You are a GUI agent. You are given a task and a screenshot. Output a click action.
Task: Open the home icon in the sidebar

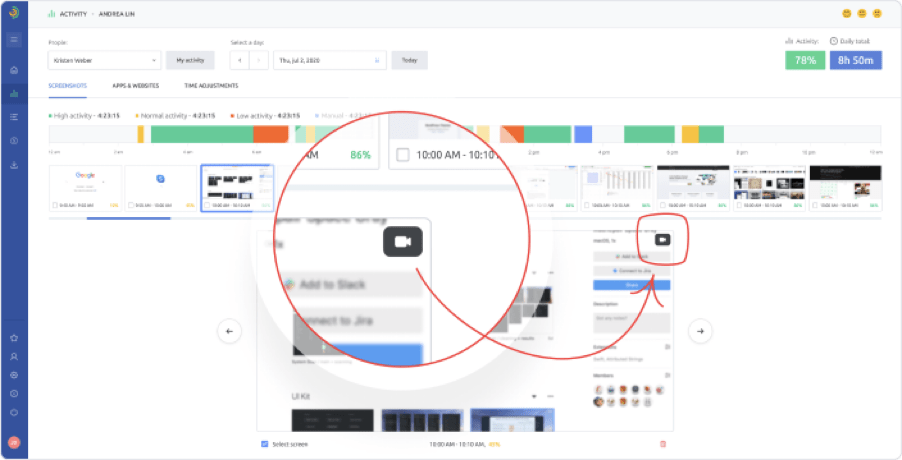click(x=14, y=70)
